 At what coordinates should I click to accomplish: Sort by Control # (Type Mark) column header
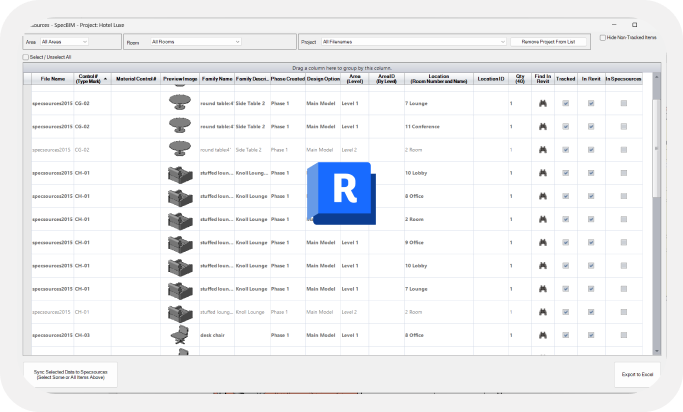[x=92, y=79]
